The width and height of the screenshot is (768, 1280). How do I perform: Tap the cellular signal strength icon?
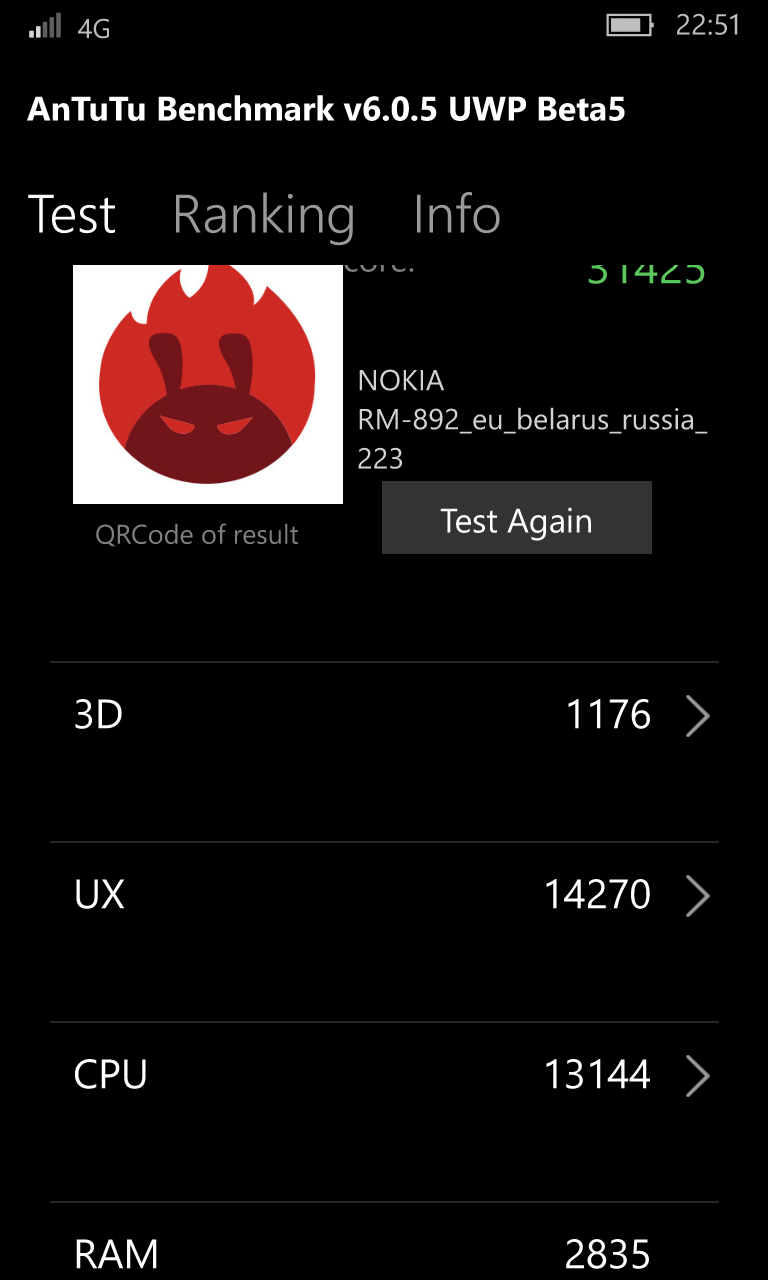[x=45, y=26]
